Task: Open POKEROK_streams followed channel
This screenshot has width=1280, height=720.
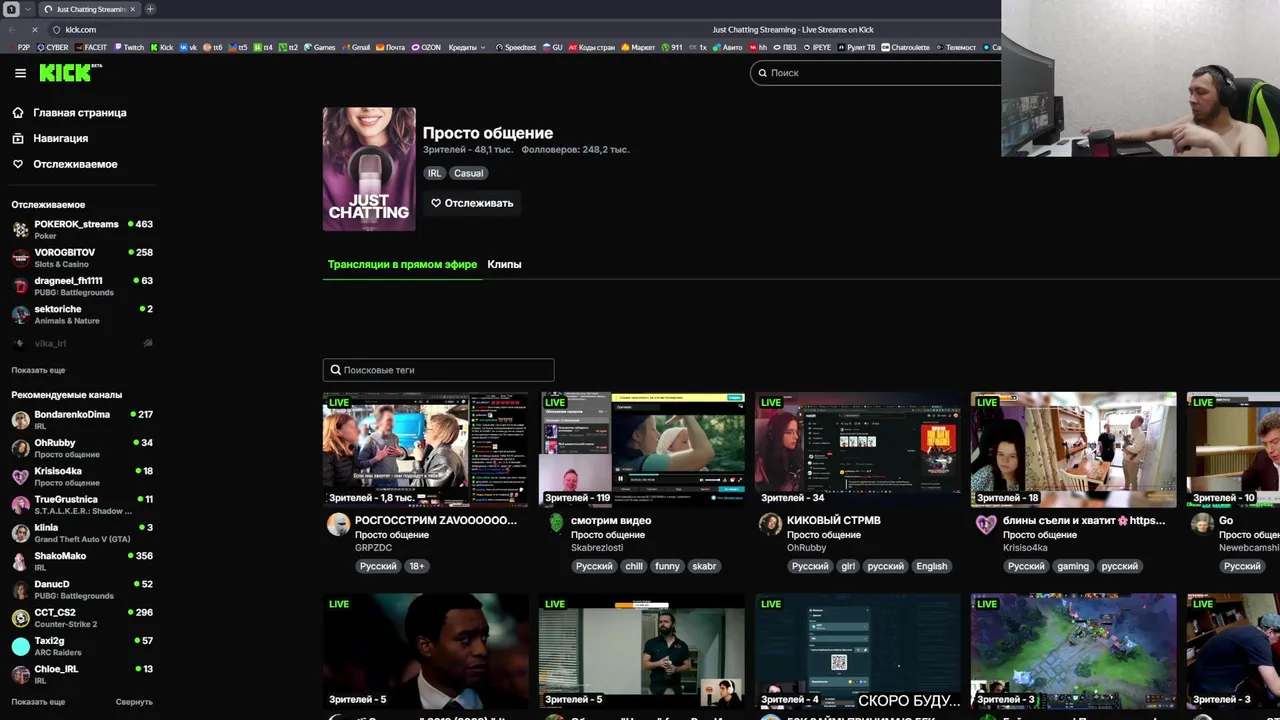Action: [x=82, y=229]
